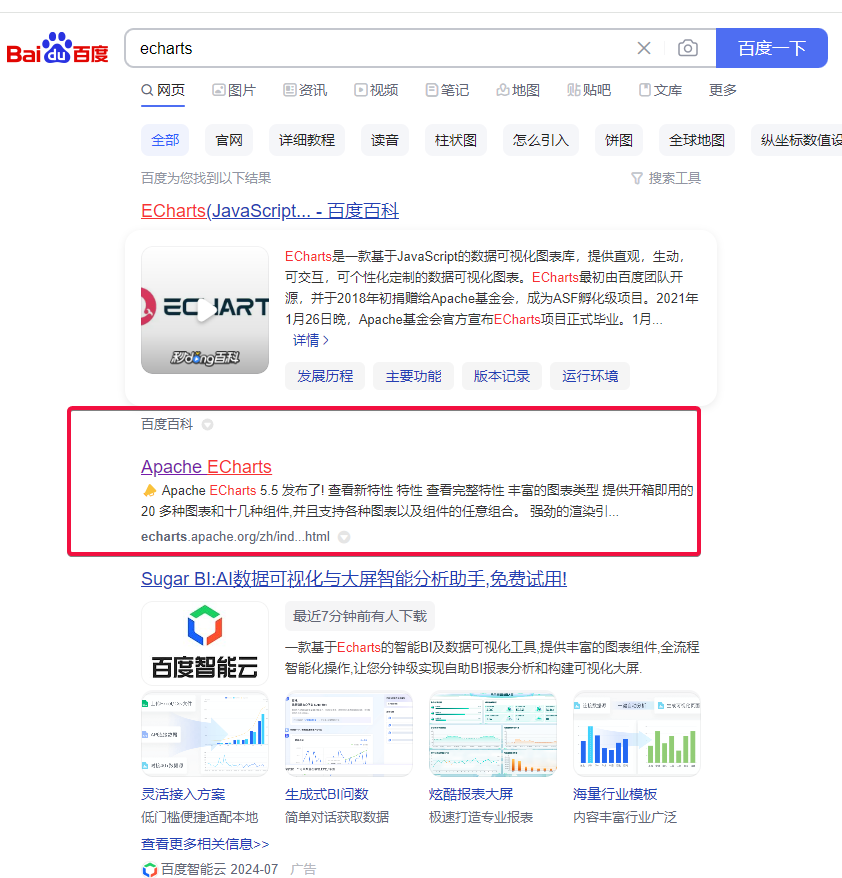Open 搜索工具 filter options
Viewport: 842px width, 878px height.
coord(666,178)
